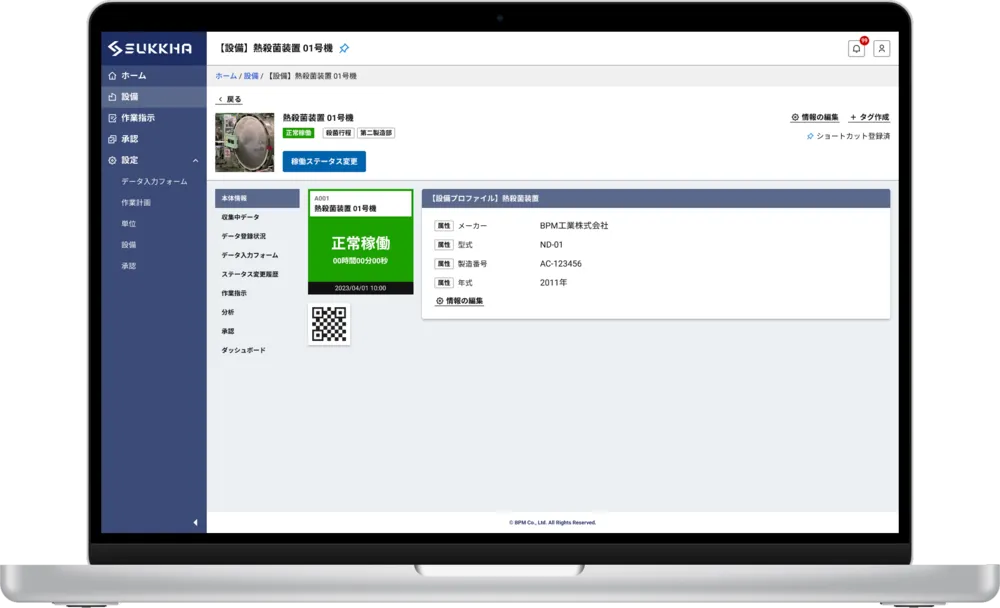Click the QR code below the status card
1000x608 pixels.
click(x=329, y=324)
